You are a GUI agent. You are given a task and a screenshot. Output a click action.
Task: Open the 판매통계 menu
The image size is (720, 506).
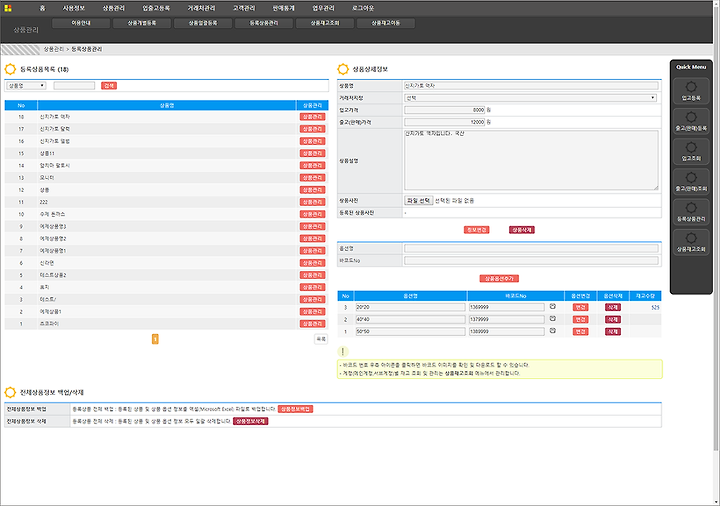point(283,8)
